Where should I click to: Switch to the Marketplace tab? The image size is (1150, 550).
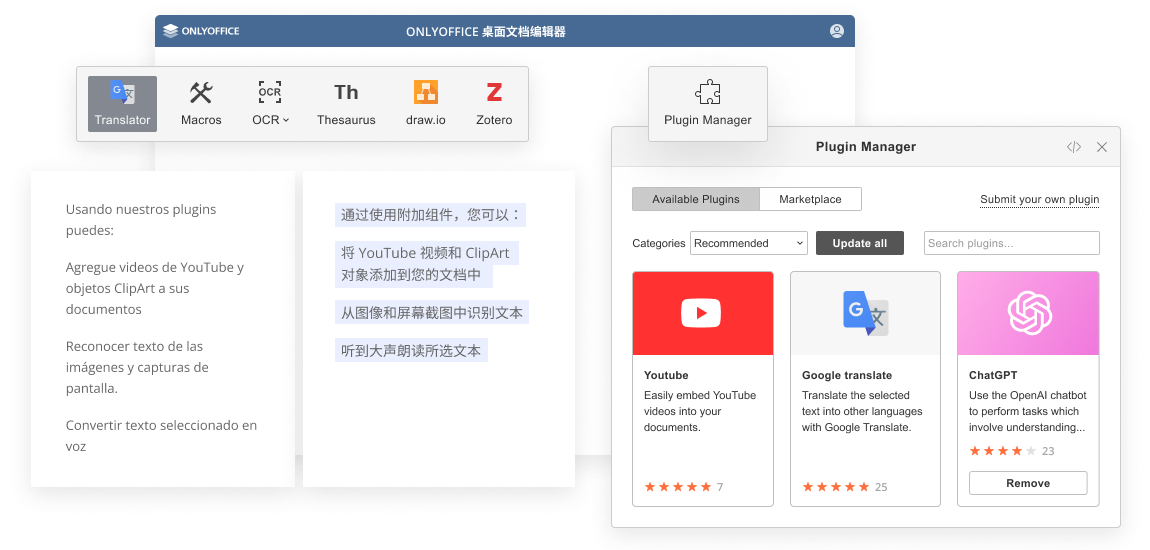click(x=810, y=199)
